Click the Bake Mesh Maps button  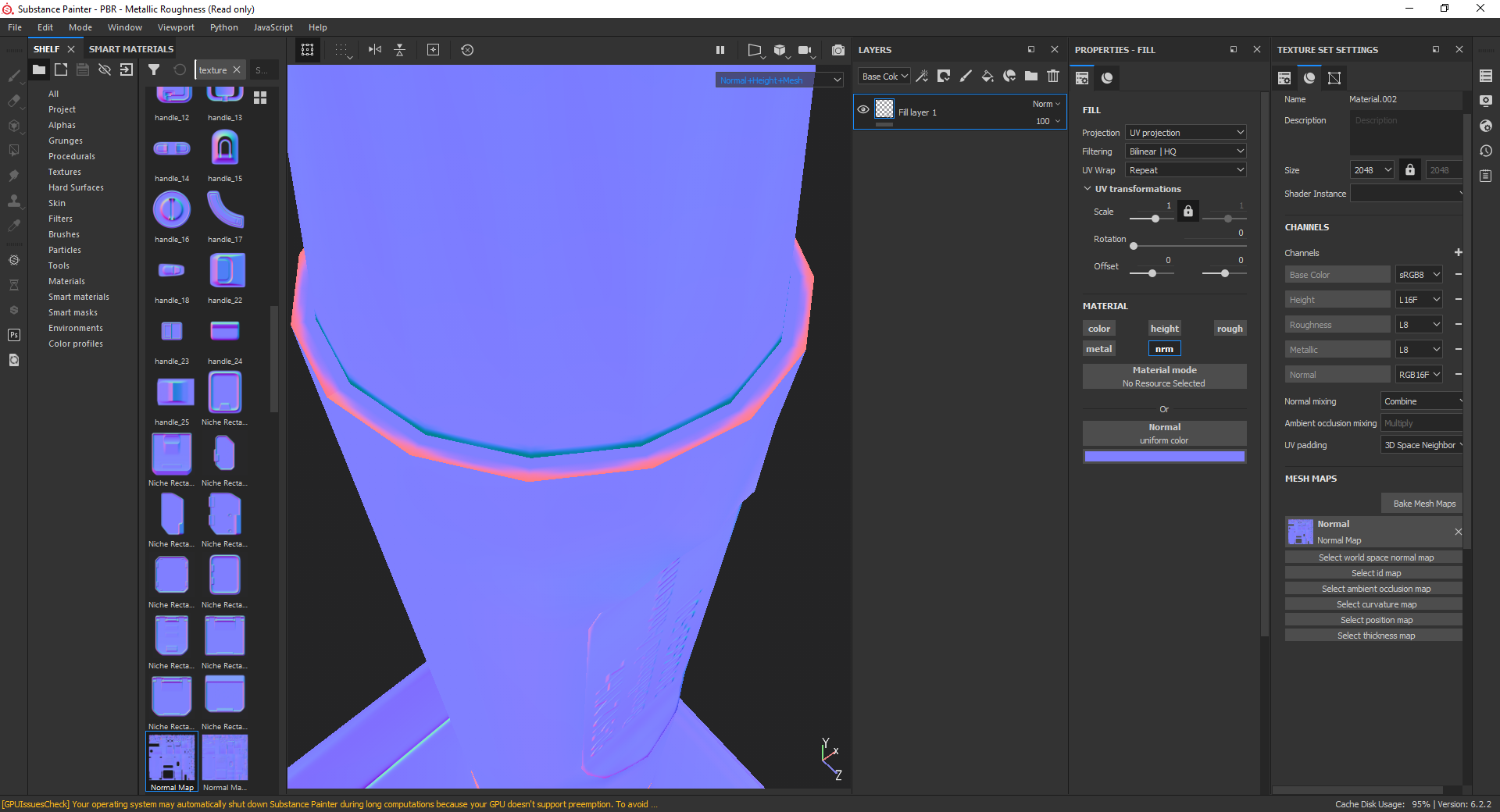tap(1423, 504)
